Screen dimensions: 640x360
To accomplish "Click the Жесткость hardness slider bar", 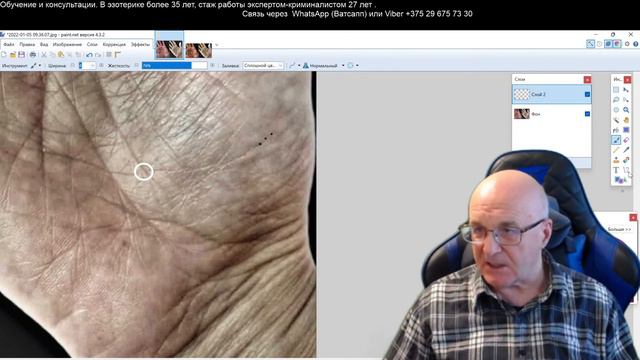I will 175,65.
